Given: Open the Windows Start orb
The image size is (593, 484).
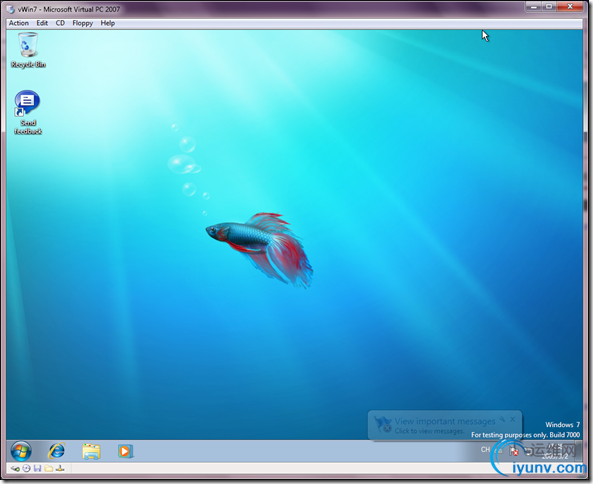Looking at the screenshot, I should point(21,451).
